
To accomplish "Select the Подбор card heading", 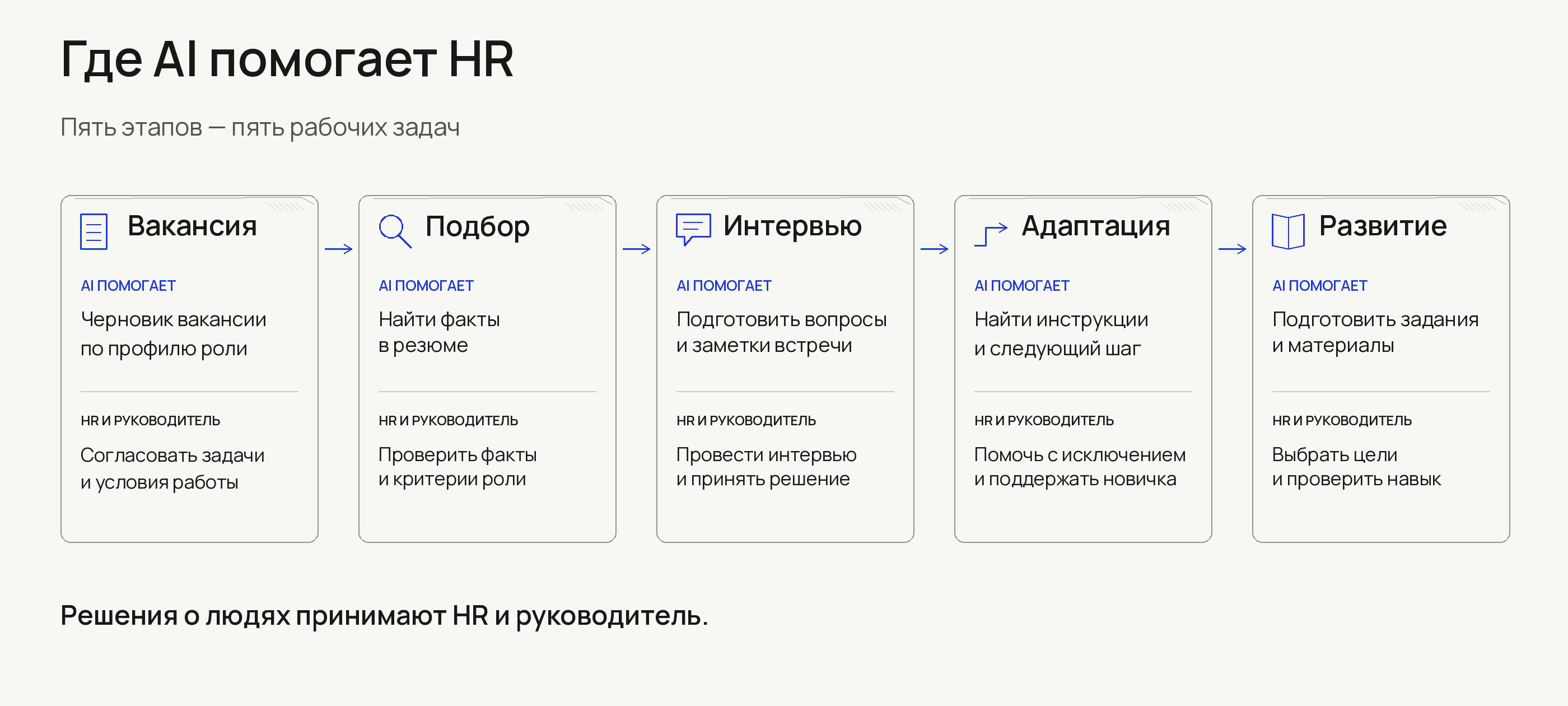I will tap(478, 227).
